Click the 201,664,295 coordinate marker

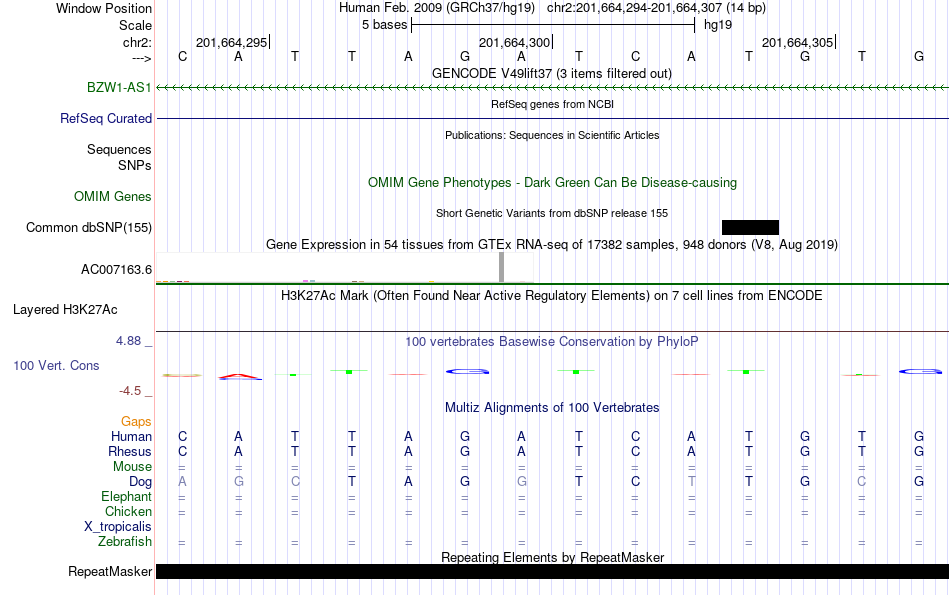(233, 42)
